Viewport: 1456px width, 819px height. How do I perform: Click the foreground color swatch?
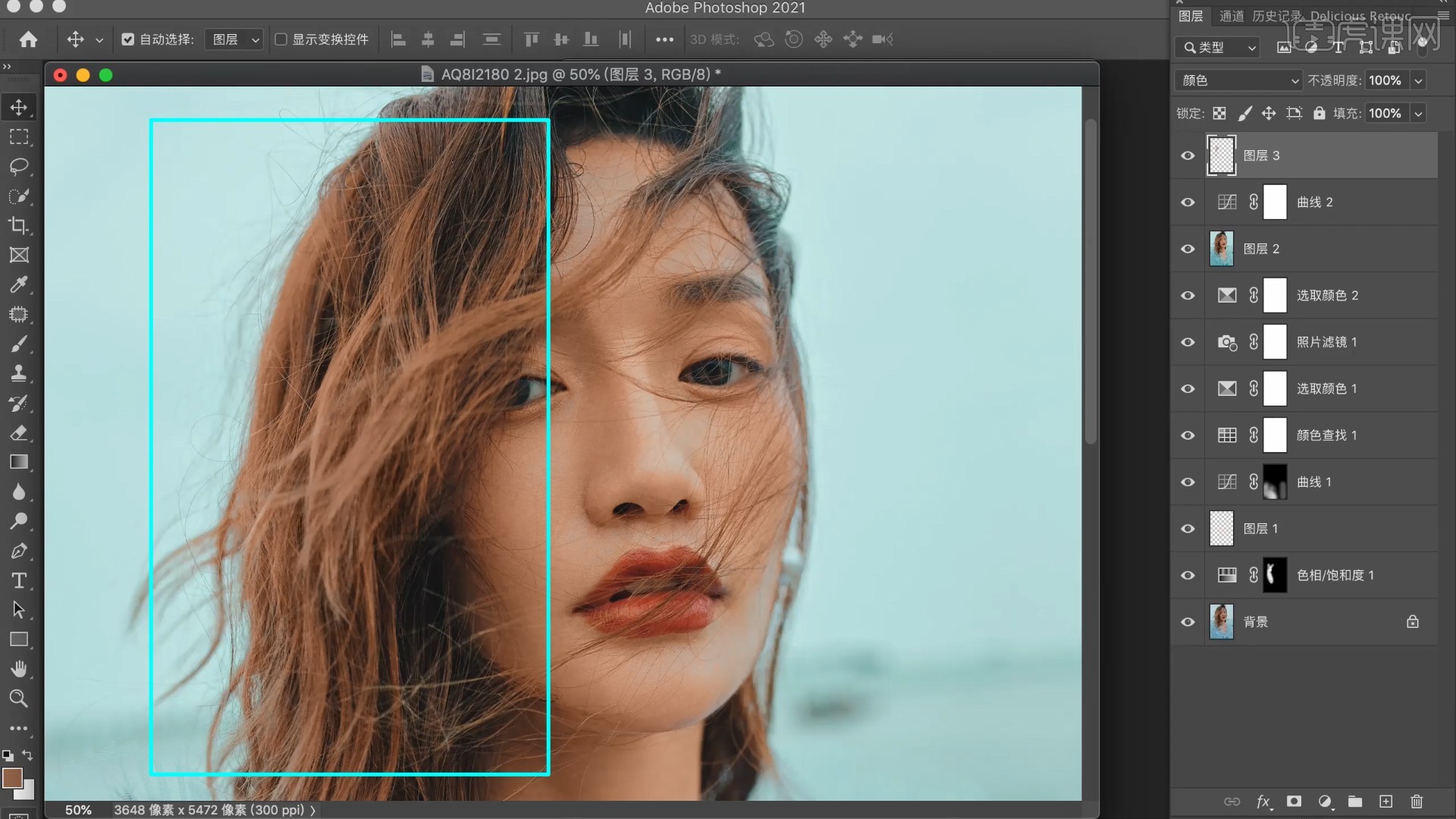tap(12, 778)
